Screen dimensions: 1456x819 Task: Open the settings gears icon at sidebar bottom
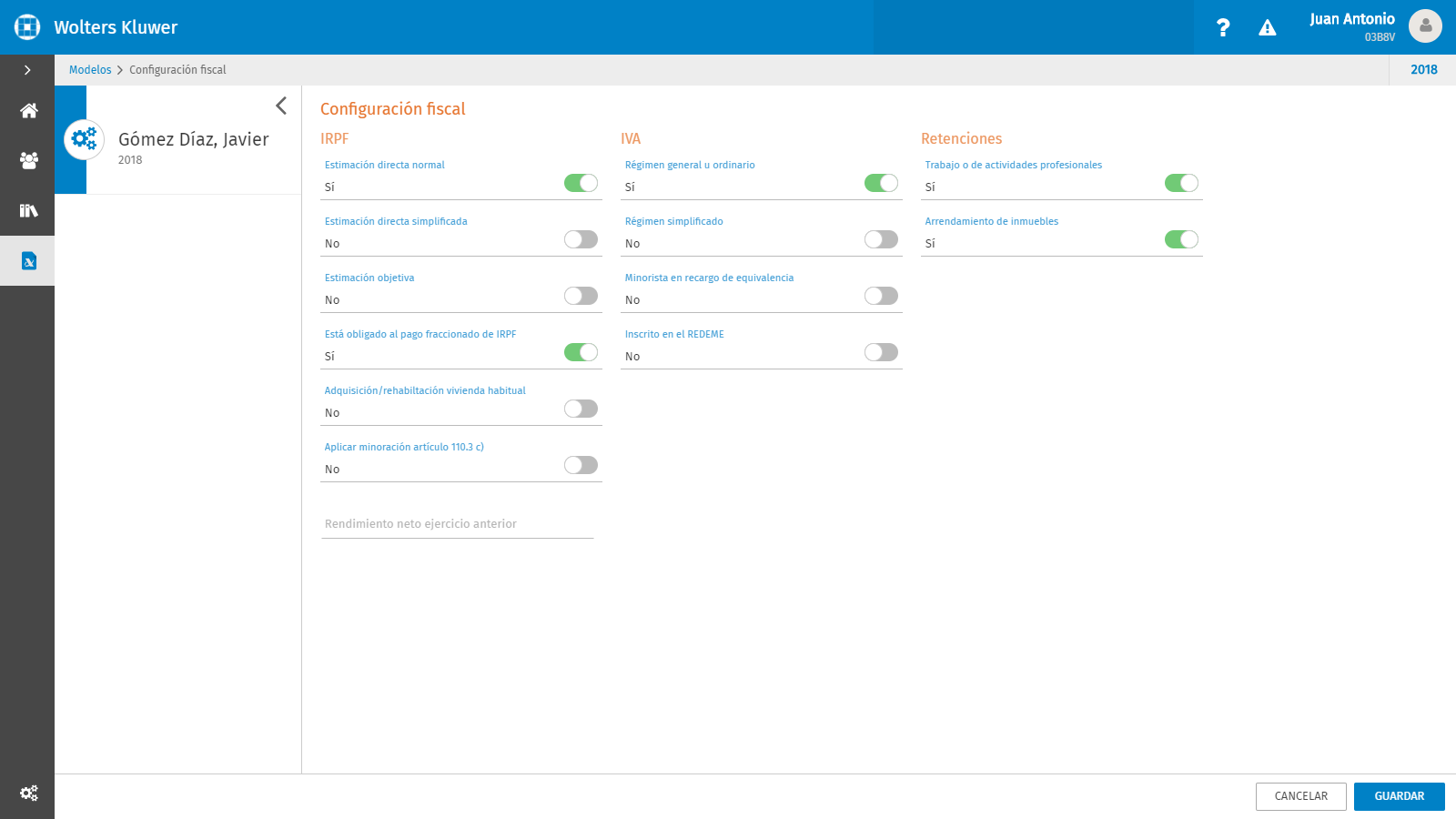coord(28,794)
